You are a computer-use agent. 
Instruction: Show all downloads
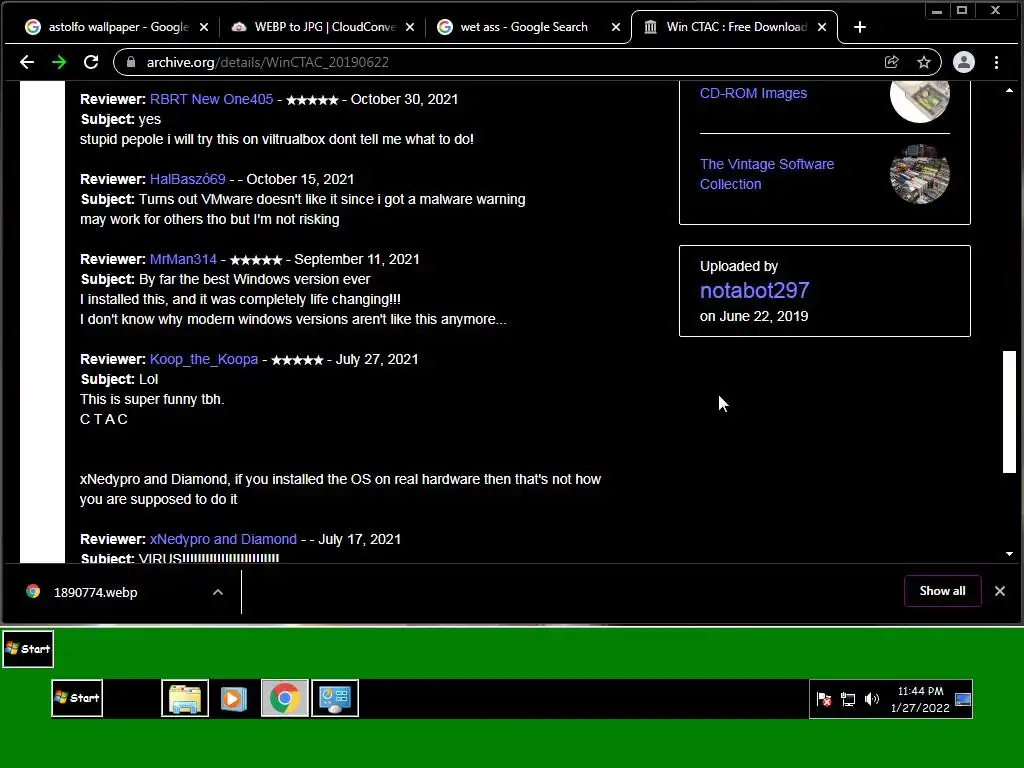pos(942,591)
